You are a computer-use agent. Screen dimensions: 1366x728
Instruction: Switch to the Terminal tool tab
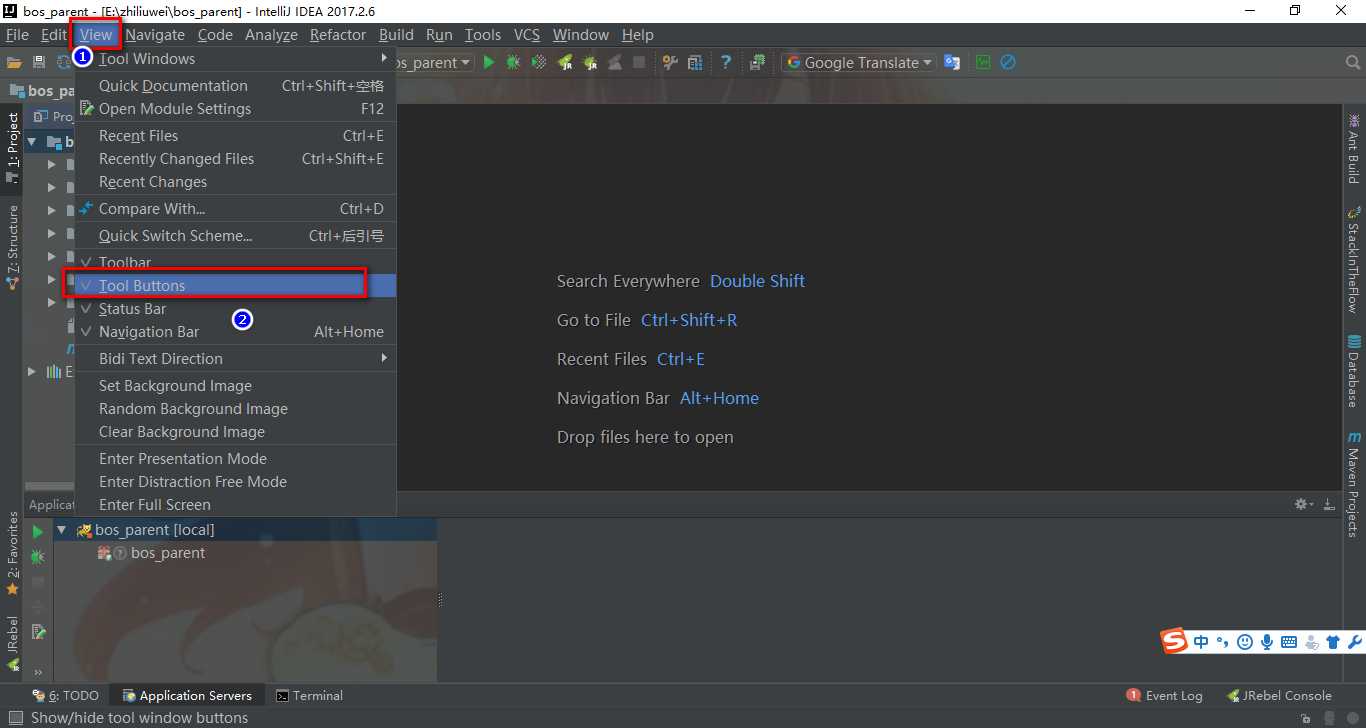click(x=309, y=696)
